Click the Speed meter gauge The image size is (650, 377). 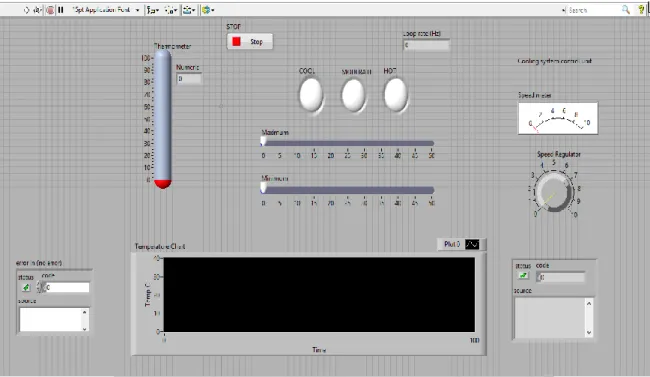click(558, 118)
